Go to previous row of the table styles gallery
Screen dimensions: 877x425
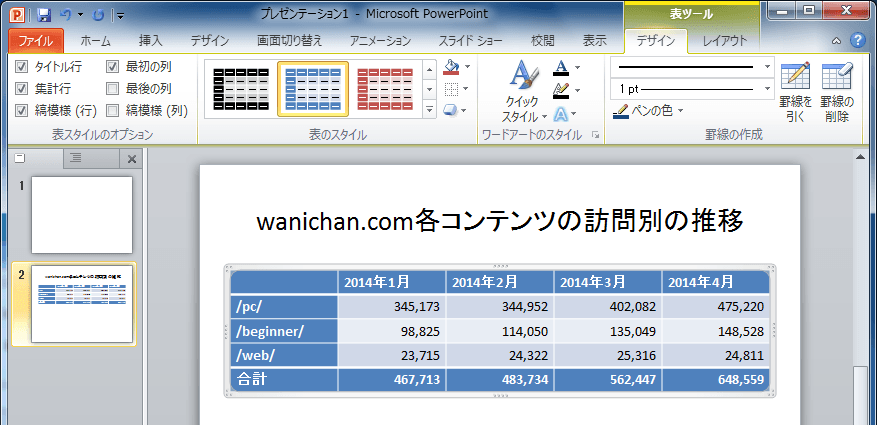click(430, 69)
